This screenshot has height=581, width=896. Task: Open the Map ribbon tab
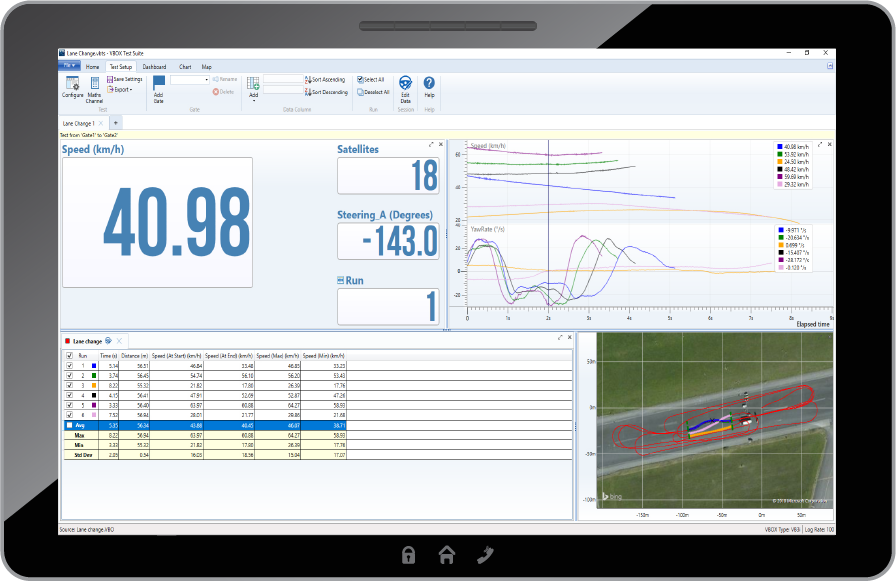[x=206, y=67]
